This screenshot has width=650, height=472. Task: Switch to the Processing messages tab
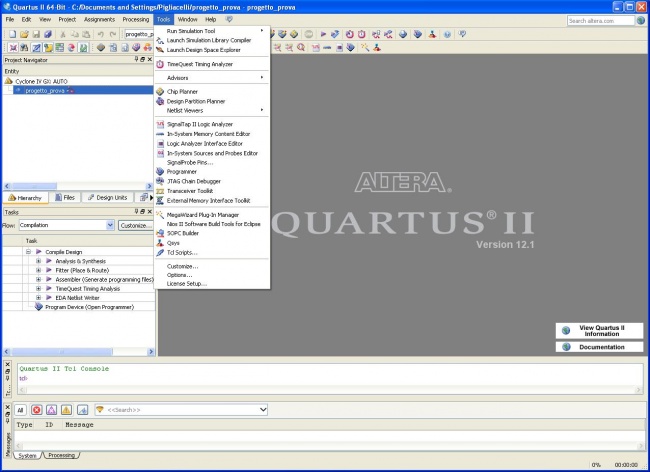(61, 455)
